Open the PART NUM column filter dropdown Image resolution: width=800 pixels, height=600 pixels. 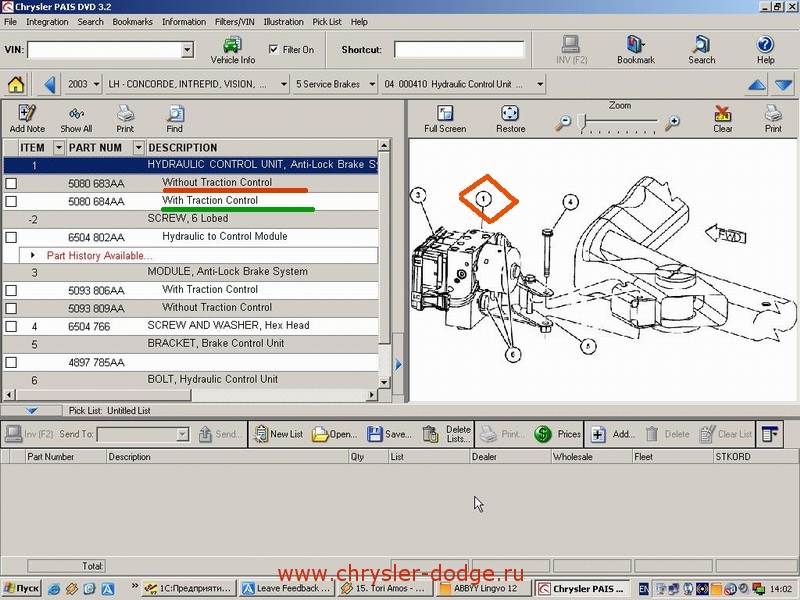click(x=138, y=148)
